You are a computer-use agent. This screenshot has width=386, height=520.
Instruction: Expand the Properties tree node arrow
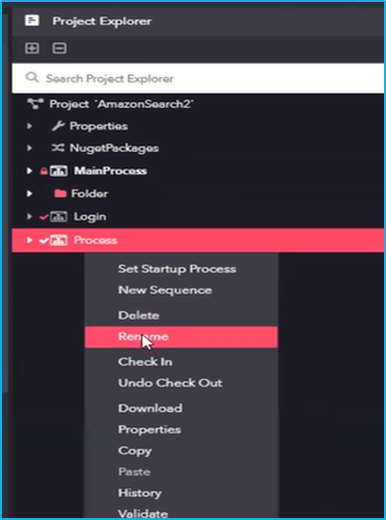pos(29,126)
